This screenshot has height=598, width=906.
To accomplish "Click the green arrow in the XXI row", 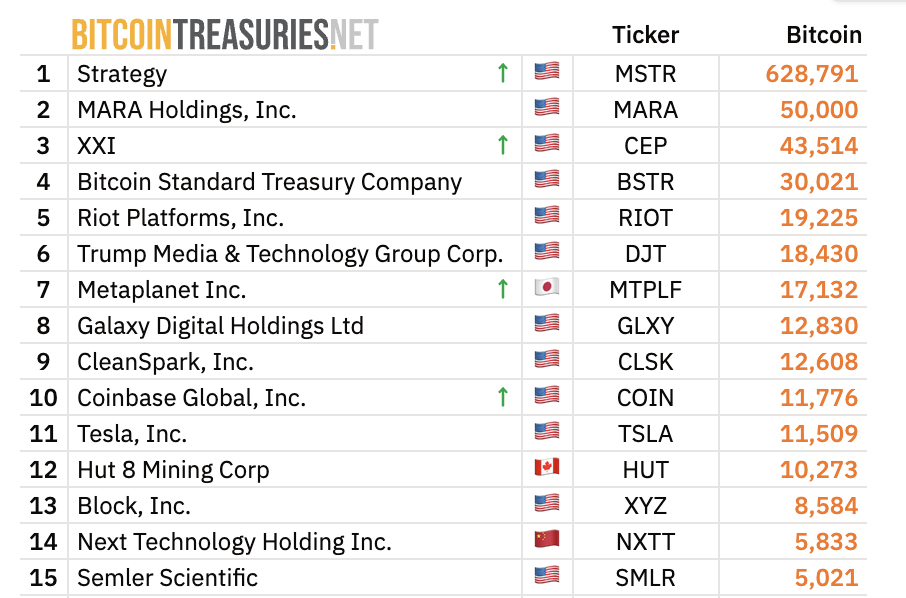I will point(503,145).
